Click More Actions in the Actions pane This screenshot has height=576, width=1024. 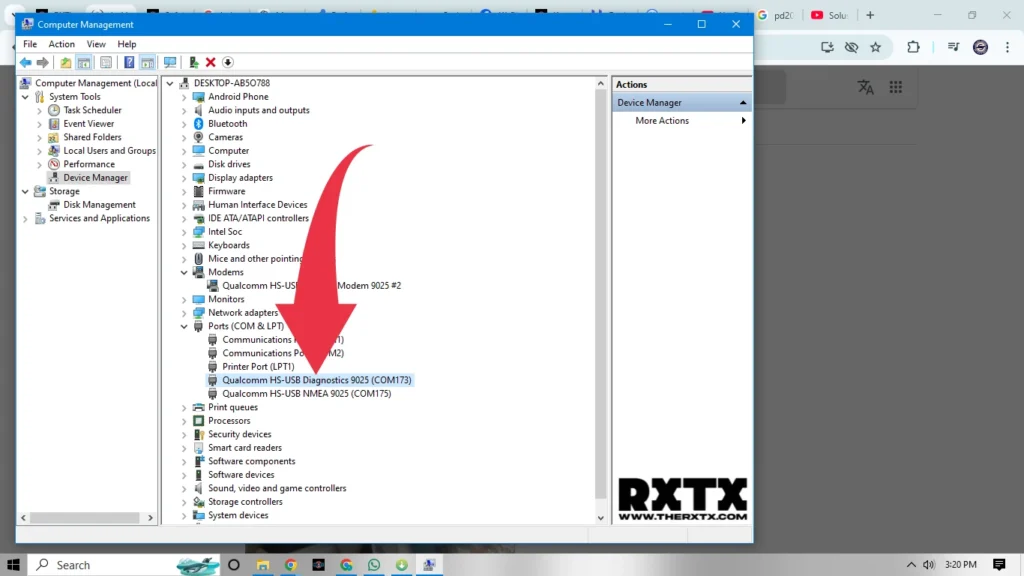click(662, 121)
